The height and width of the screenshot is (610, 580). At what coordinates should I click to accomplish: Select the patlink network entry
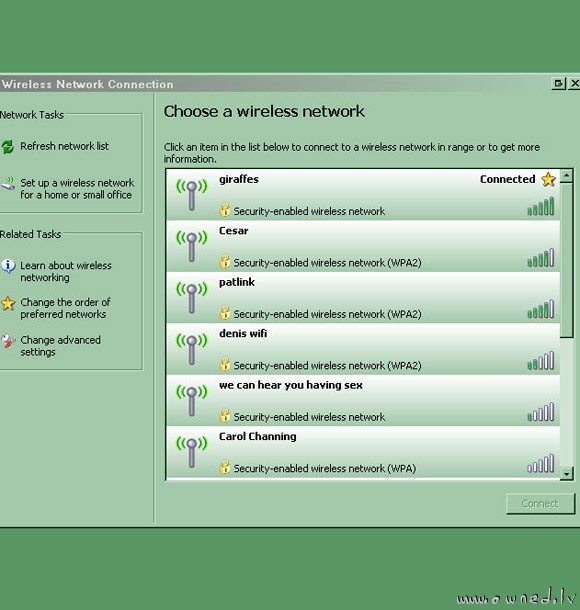363,298
